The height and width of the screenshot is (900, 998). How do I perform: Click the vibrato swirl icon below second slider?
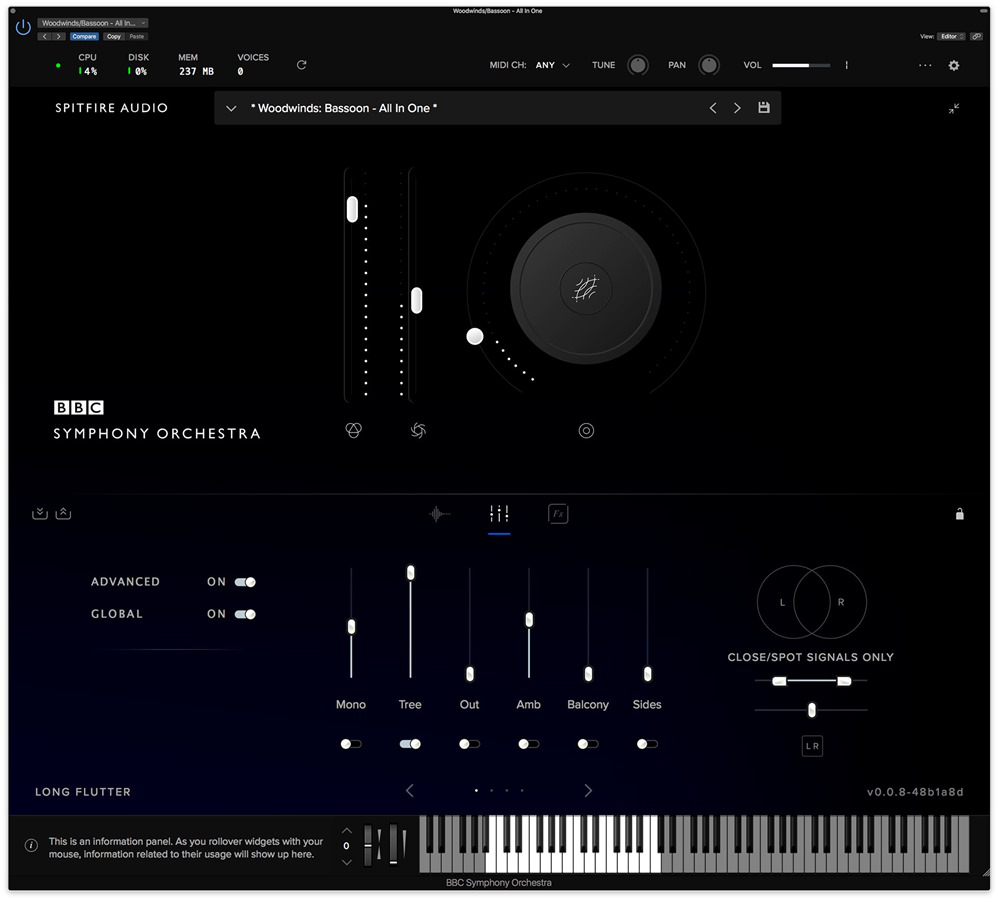(x=418, y=430)
